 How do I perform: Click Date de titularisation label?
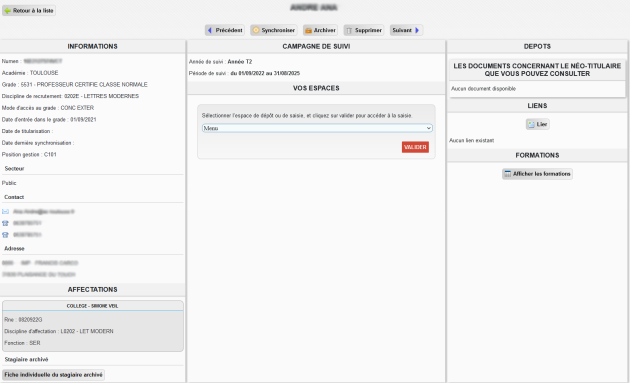(x=27, y=131)
